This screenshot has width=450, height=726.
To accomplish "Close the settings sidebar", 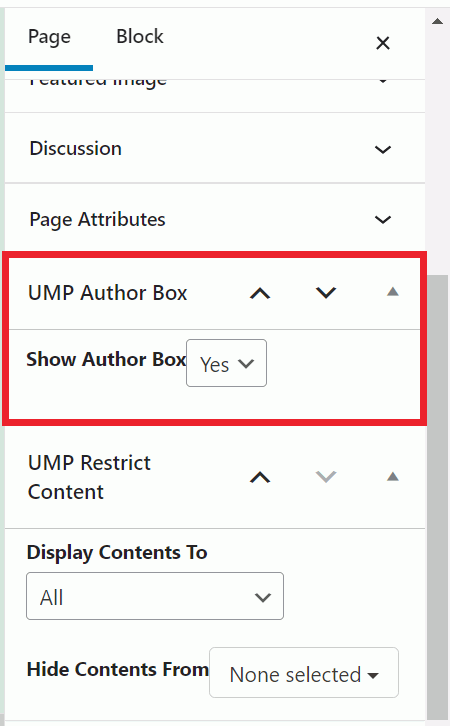I will [383, 43].
